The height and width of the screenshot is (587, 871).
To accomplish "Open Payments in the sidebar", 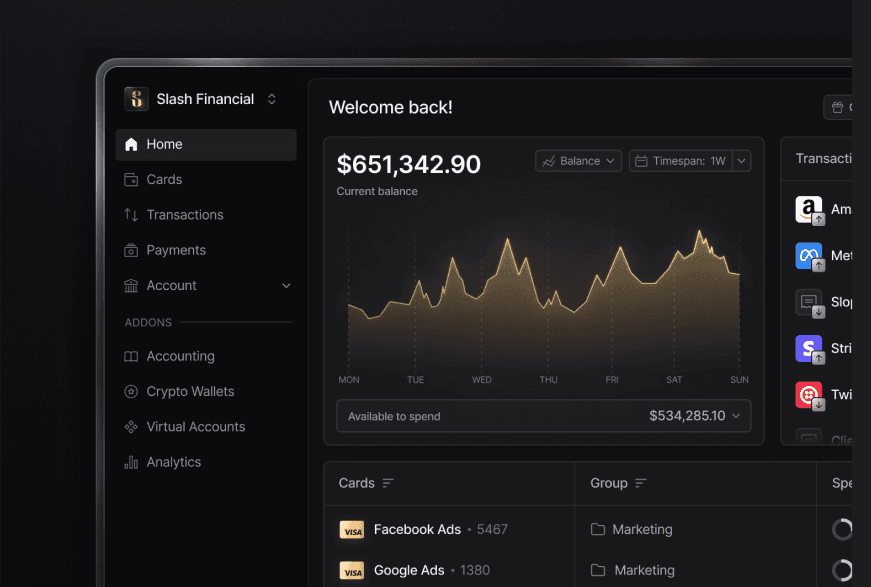I will [x=206, y=250].
